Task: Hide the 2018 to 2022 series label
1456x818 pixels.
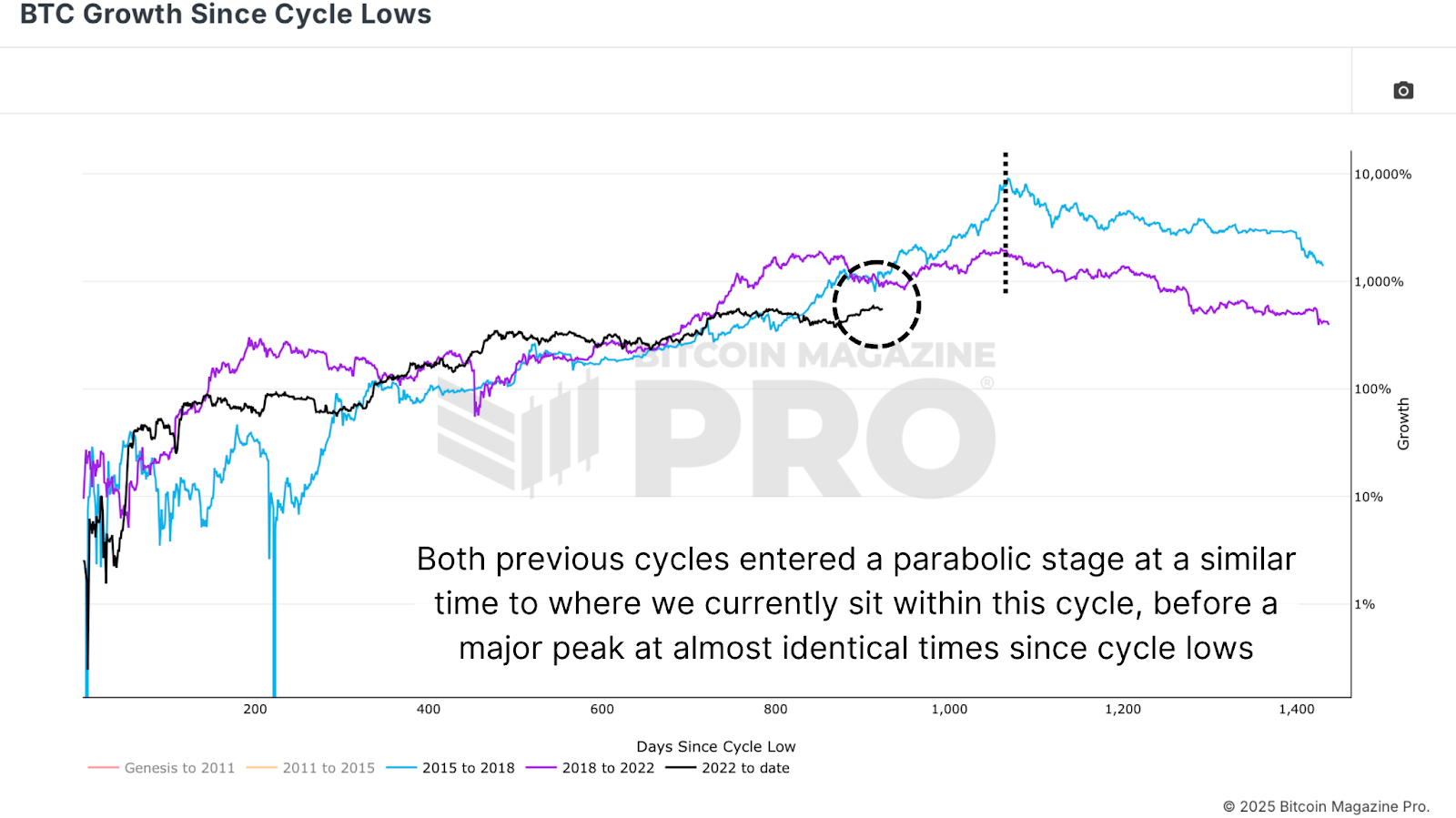Action: [x=608, y=768]
